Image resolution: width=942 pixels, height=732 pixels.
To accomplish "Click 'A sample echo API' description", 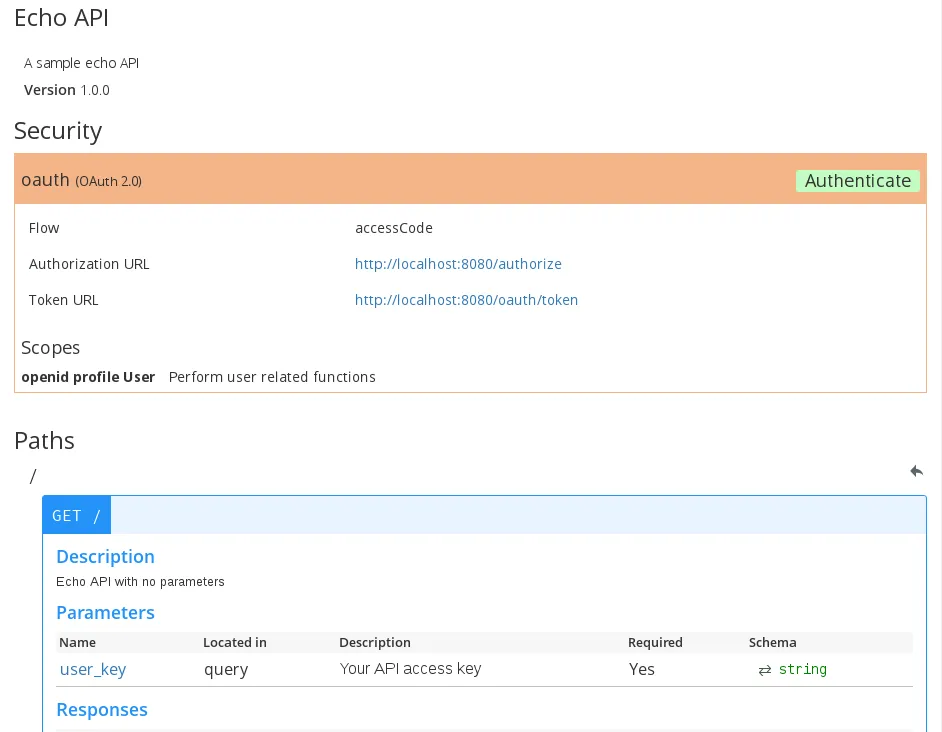I will (x=81, y=63).
